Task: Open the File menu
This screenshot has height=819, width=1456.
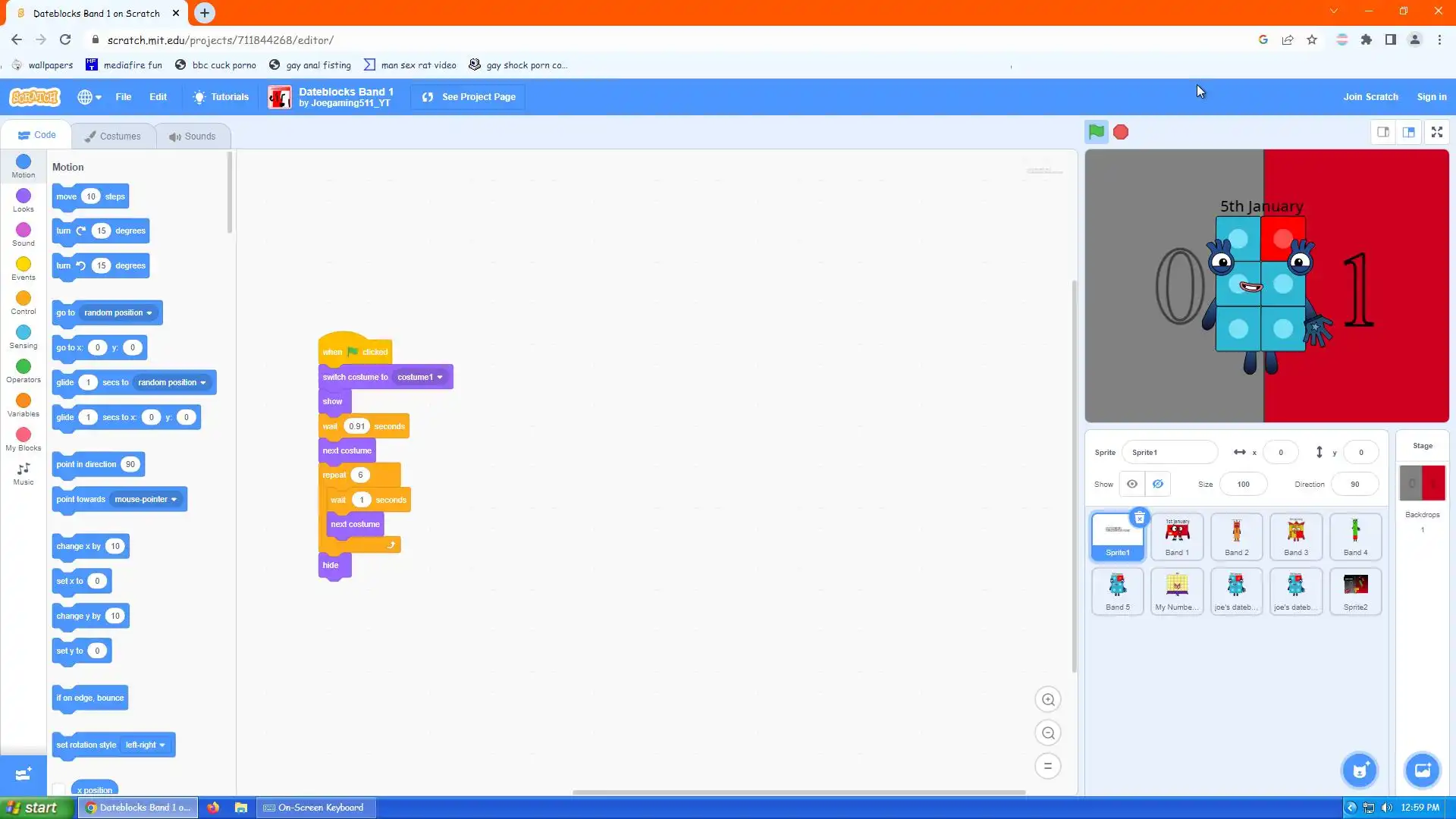Action: (123, 97)
